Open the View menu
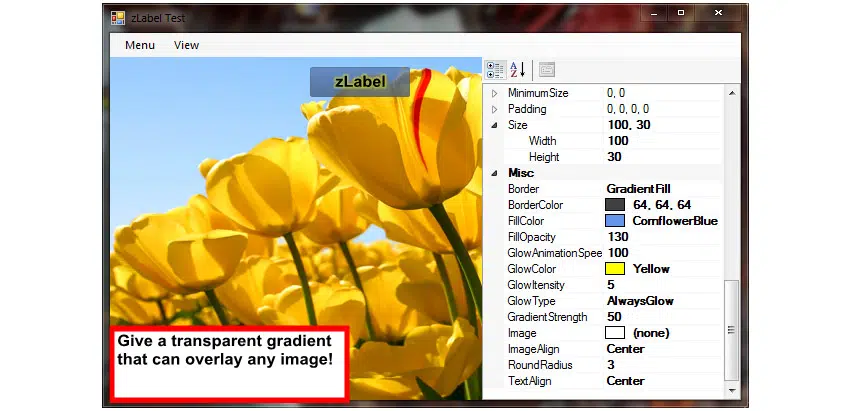This screenshot has width=850, height=411. pyautogui.click(x=186, y=45)
